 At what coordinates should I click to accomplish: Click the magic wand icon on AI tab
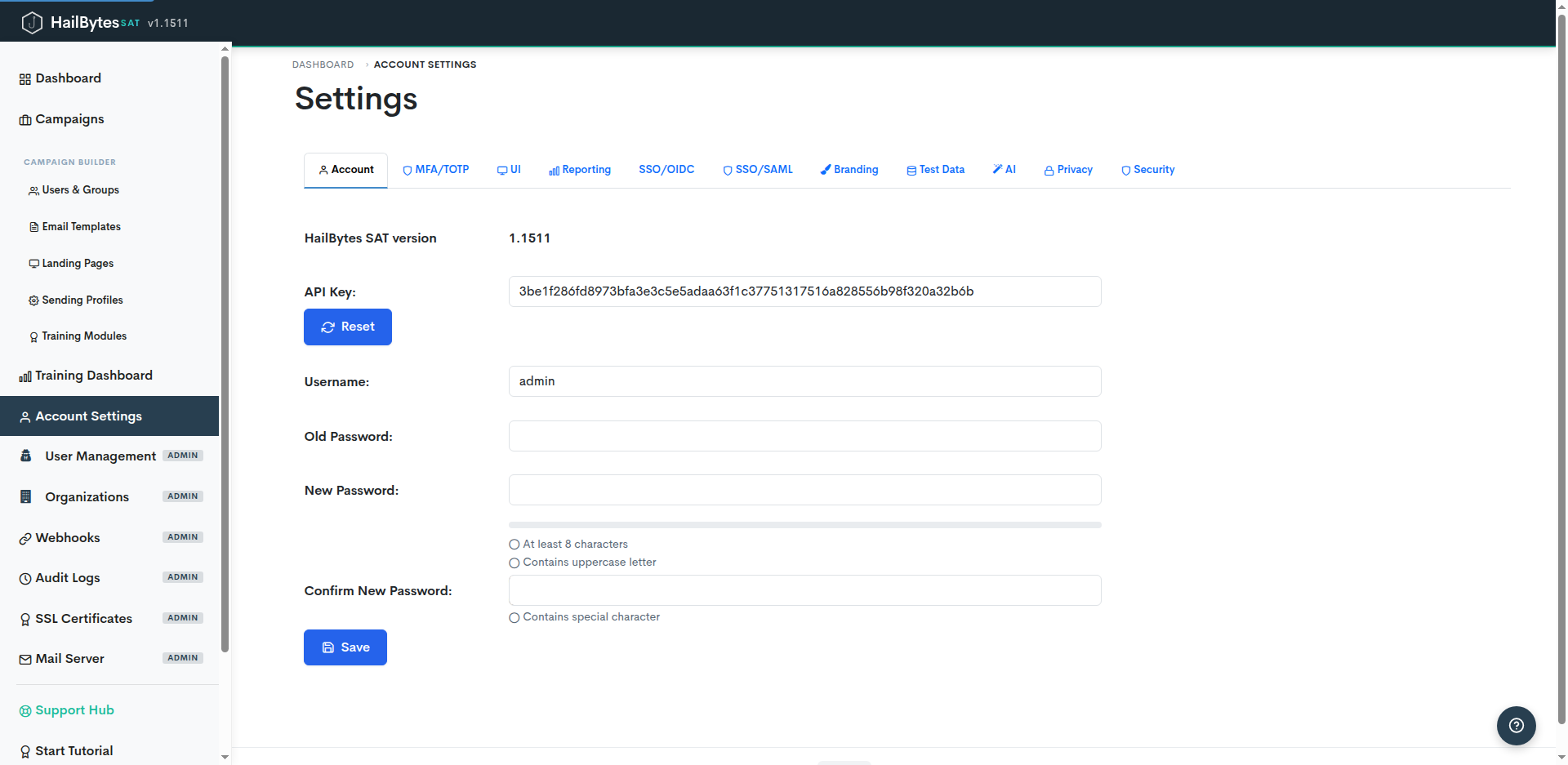tap(997, 169)
